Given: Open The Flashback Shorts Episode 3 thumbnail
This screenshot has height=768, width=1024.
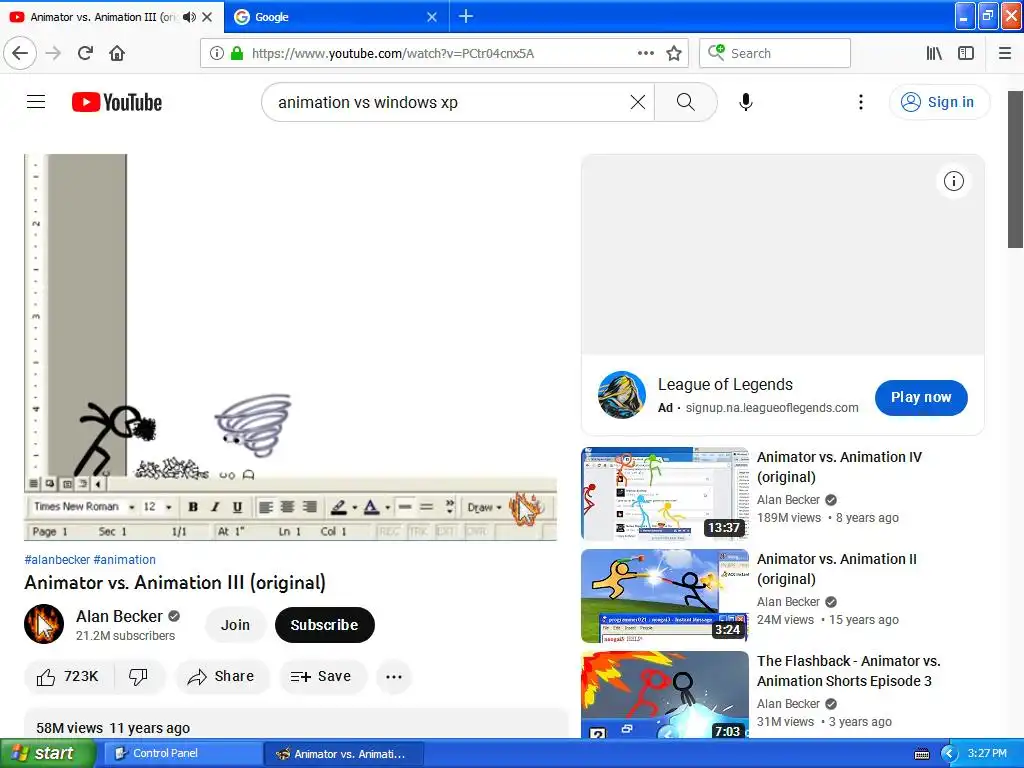Looking at the screenshot, I should pos(665,695).
